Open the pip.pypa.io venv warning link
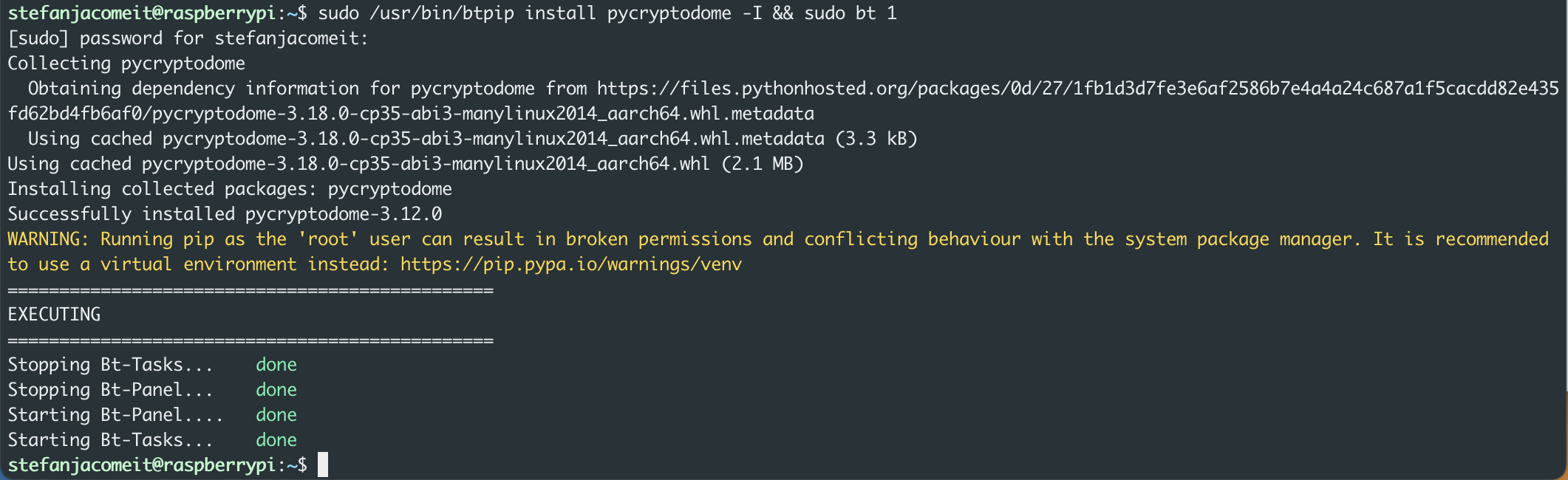The height and width of the screenshot is (480, 1568). point(570,264)
